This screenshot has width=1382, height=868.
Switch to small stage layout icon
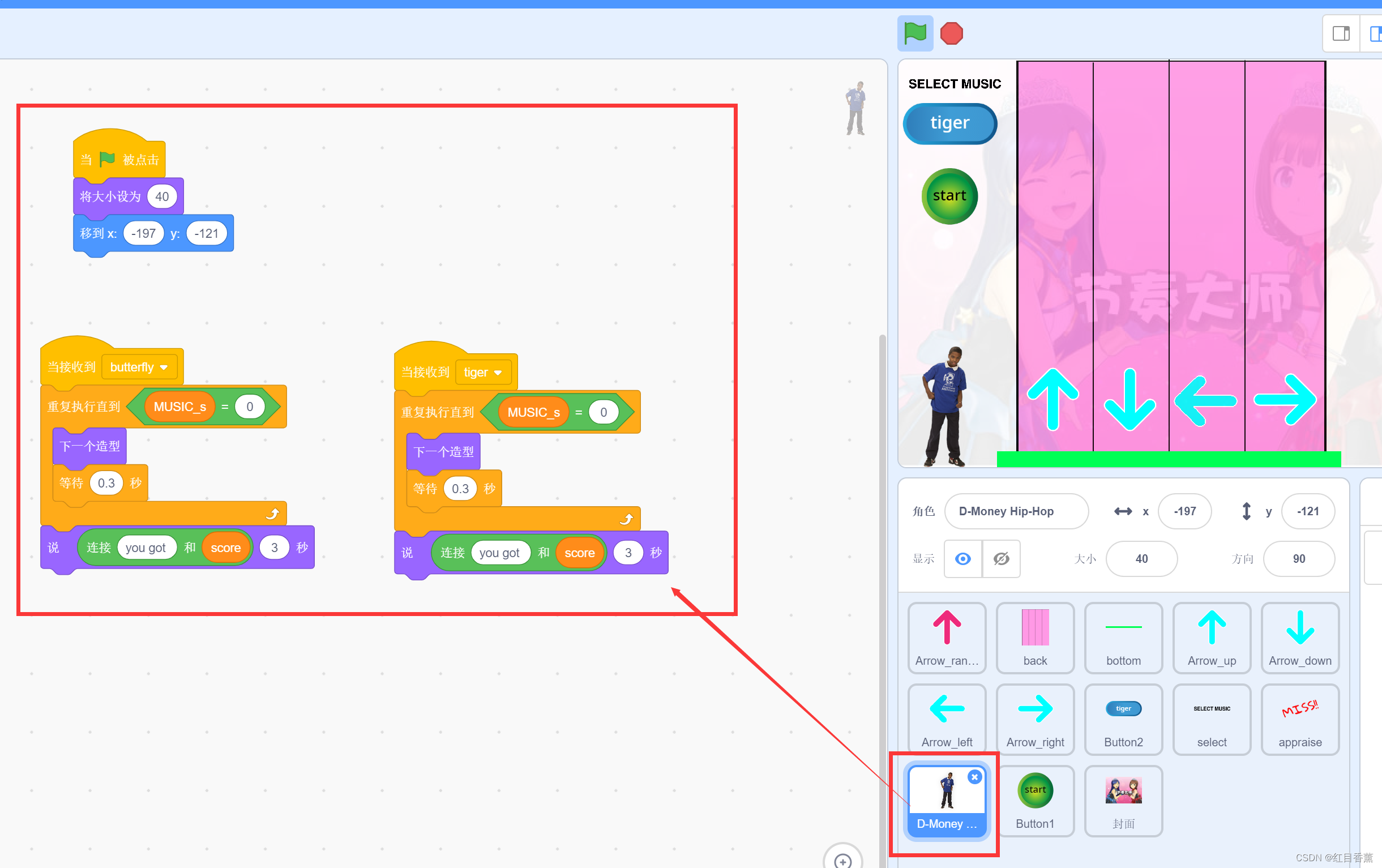1341,33
